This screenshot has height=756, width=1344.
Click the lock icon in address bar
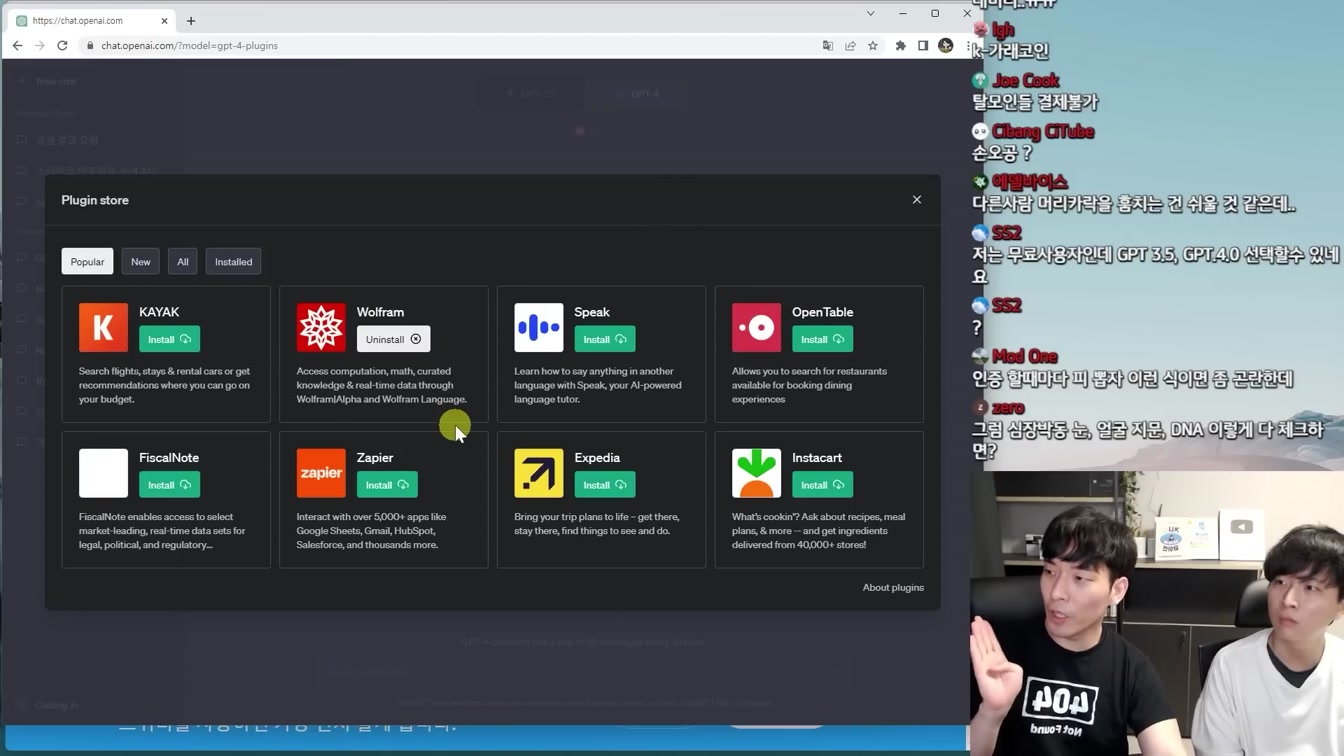[x=90, y=45]
